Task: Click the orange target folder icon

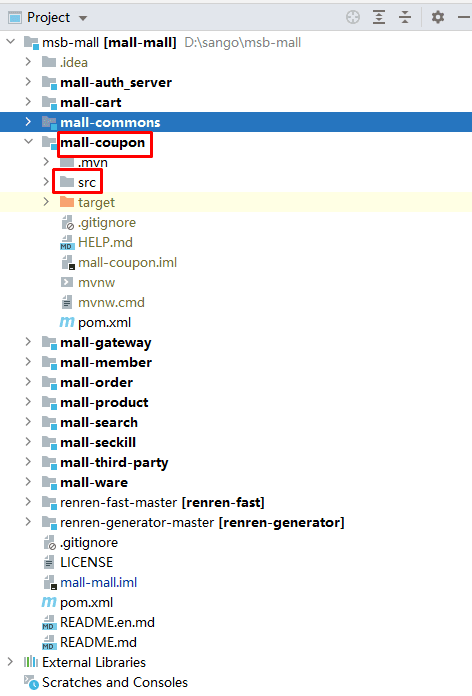Action: click(67, 202)
